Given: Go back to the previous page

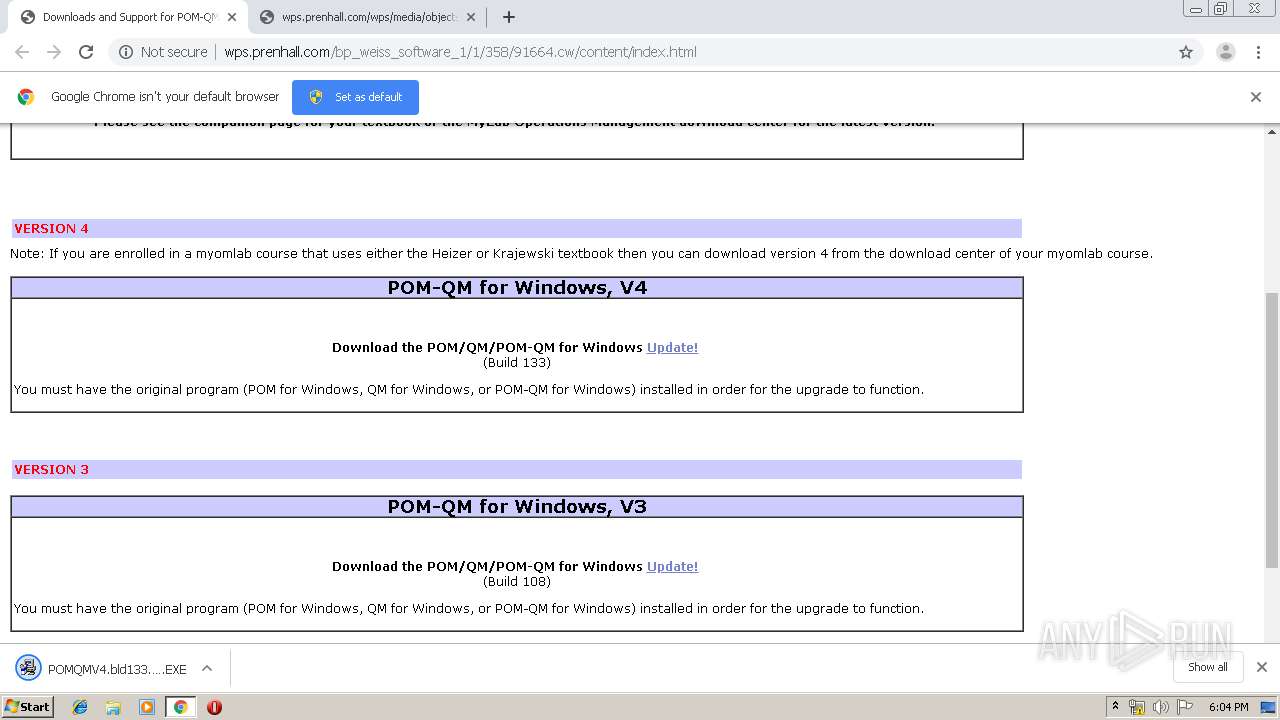Looking at the screenshot, I should 22,52.
